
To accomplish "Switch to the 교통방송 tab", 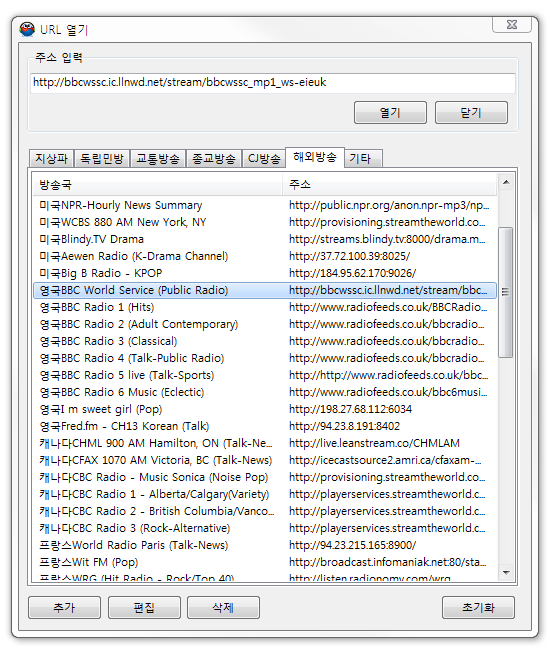I will click(x=158, y=159).
